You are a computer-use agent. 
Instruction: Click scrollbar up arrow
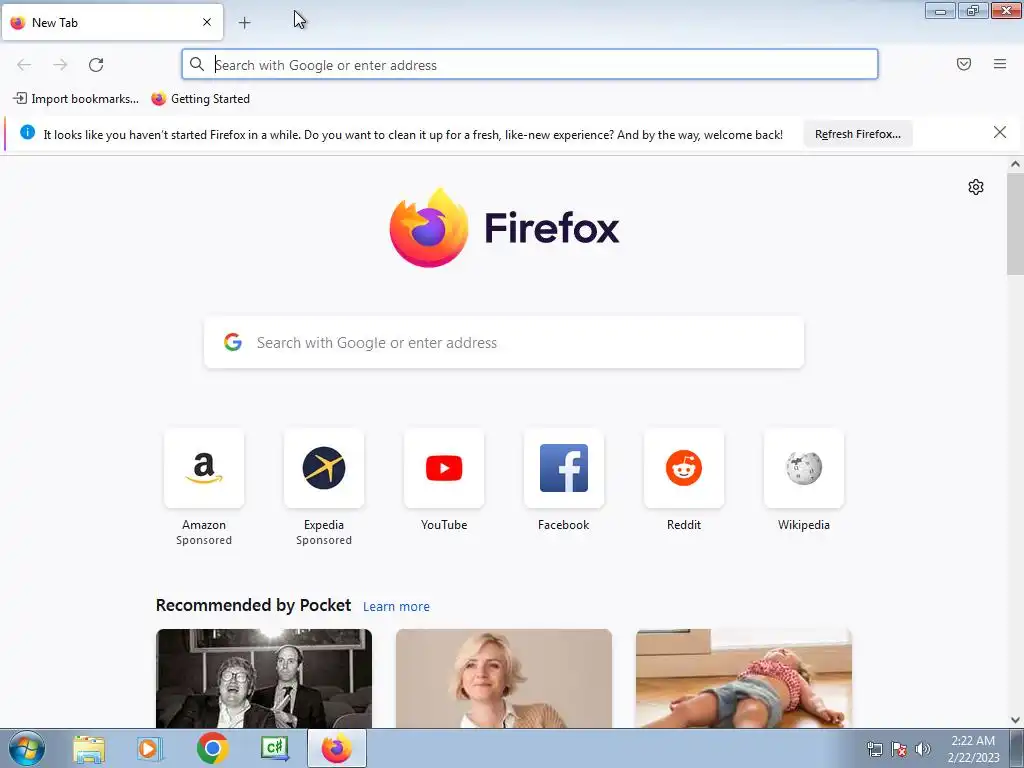1015,165
